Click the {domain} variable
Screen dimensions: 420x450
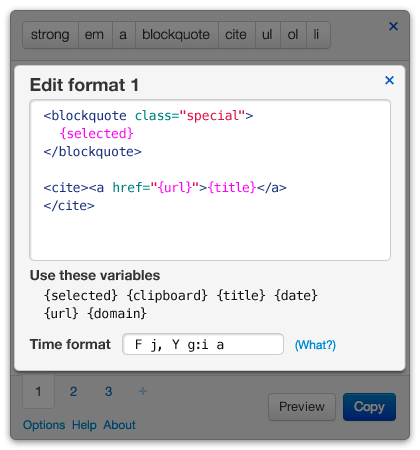(x=117, y=313)
